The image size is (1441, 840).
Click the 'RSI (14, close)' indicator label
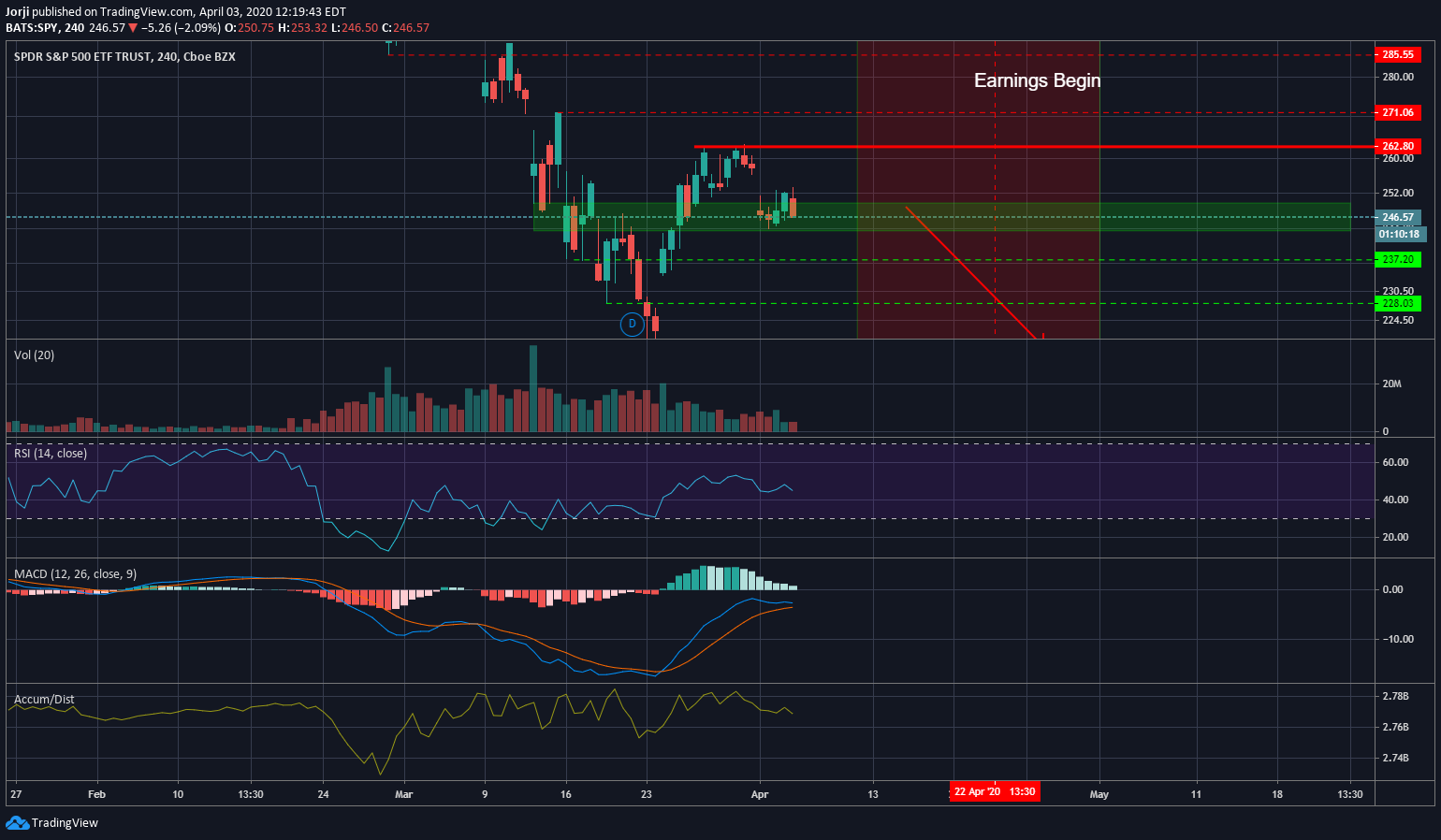[51, 454]
